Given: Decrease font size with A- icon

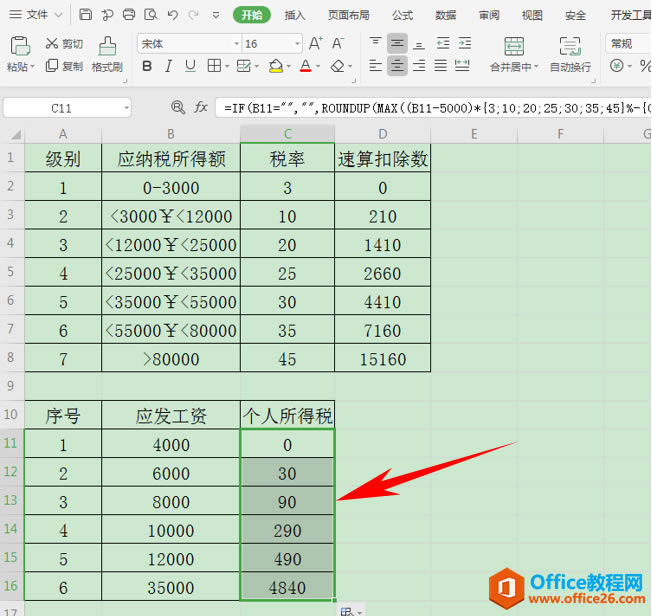Looking at the screenshot, I should coord(338,43).
